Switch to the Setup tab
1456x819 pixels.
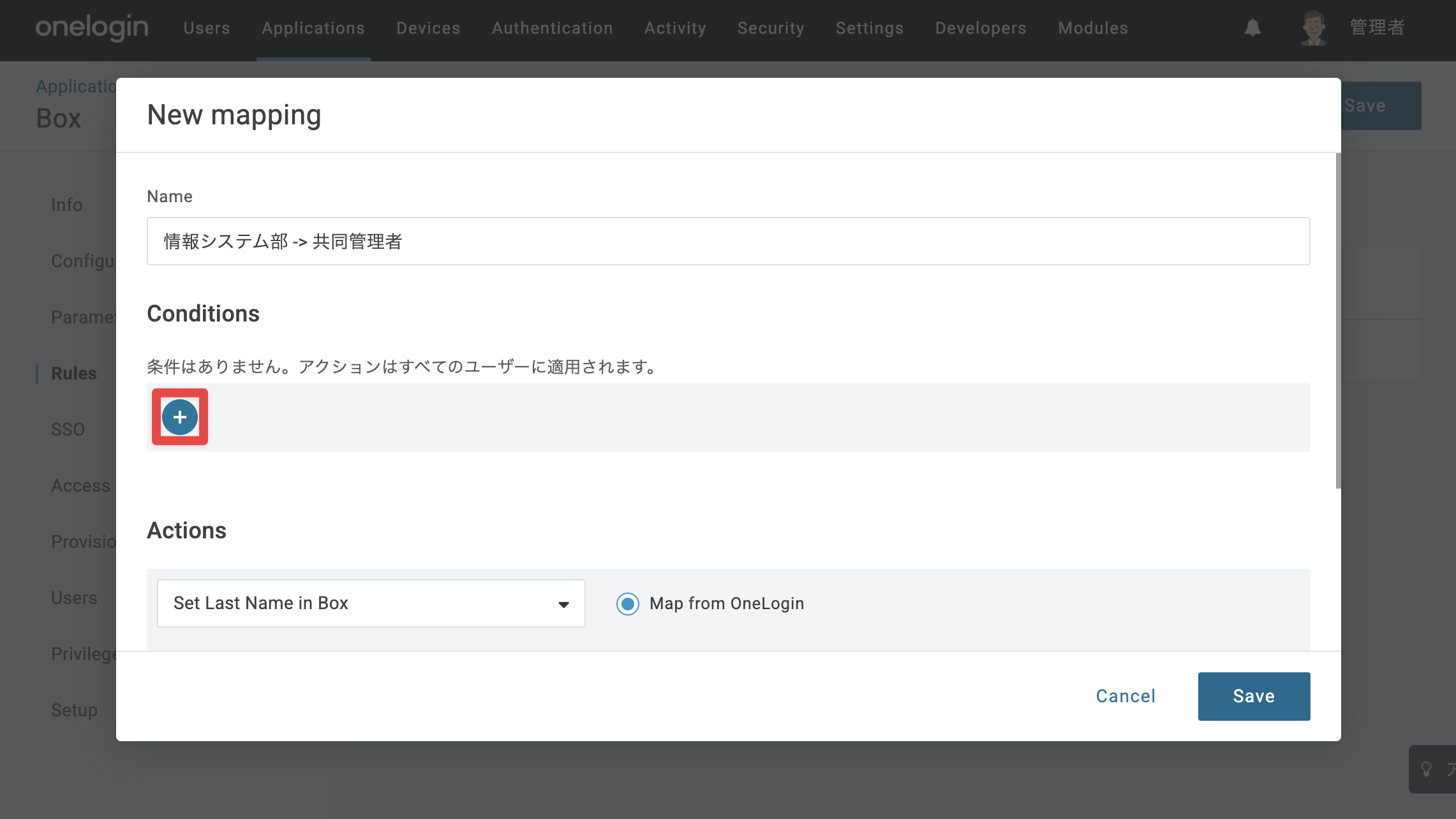[x=74, y=710]
